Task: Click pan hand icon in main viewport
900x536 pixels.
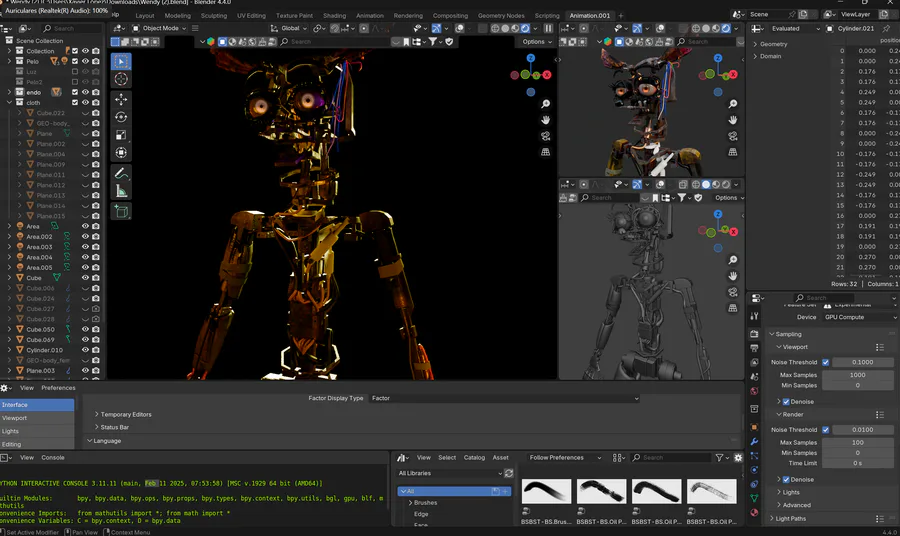Action: 545,120
